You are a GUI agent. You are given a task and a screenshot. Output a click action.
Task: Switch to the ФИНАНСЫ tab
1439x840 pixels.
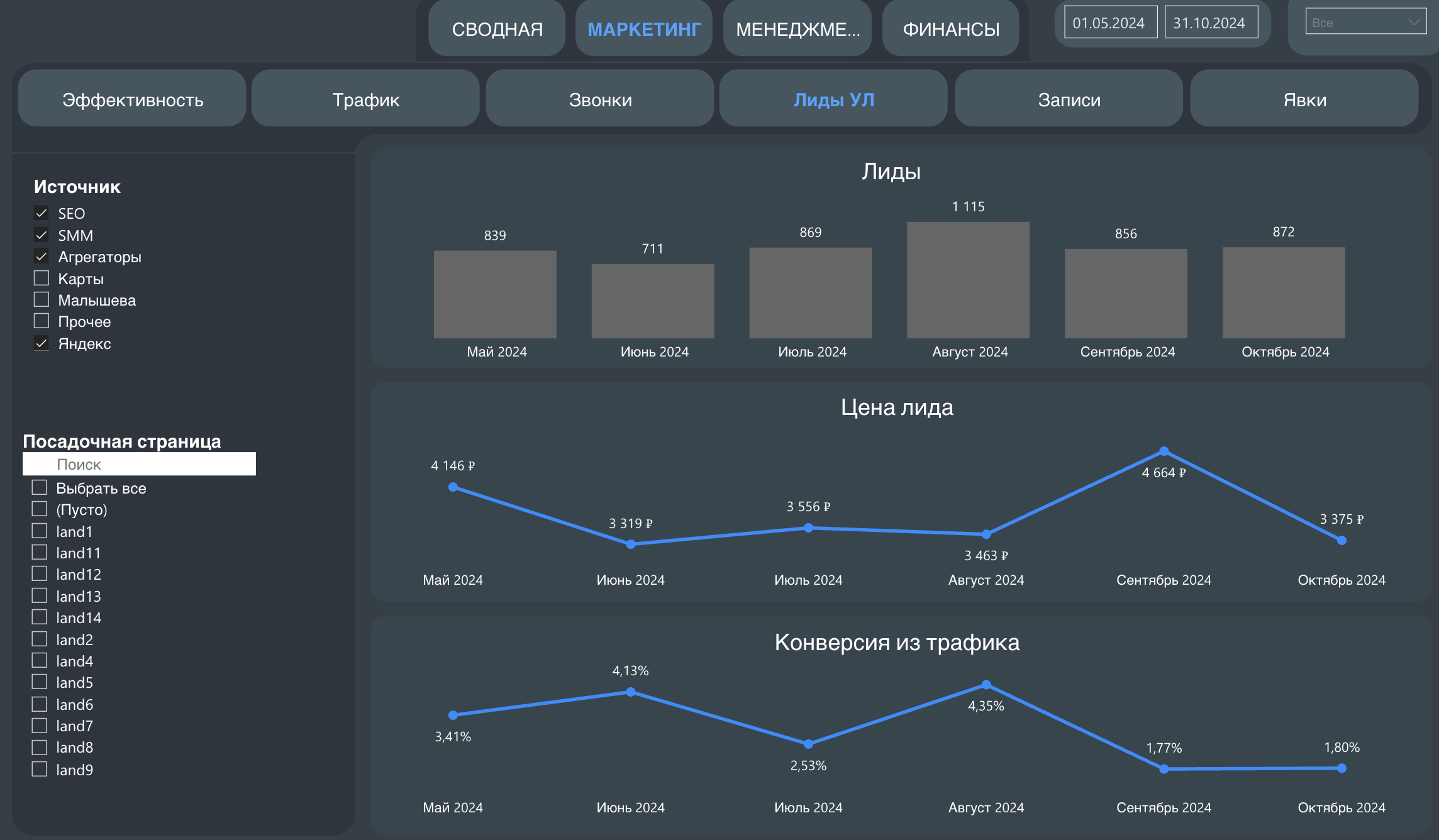(x=950, y=29)
